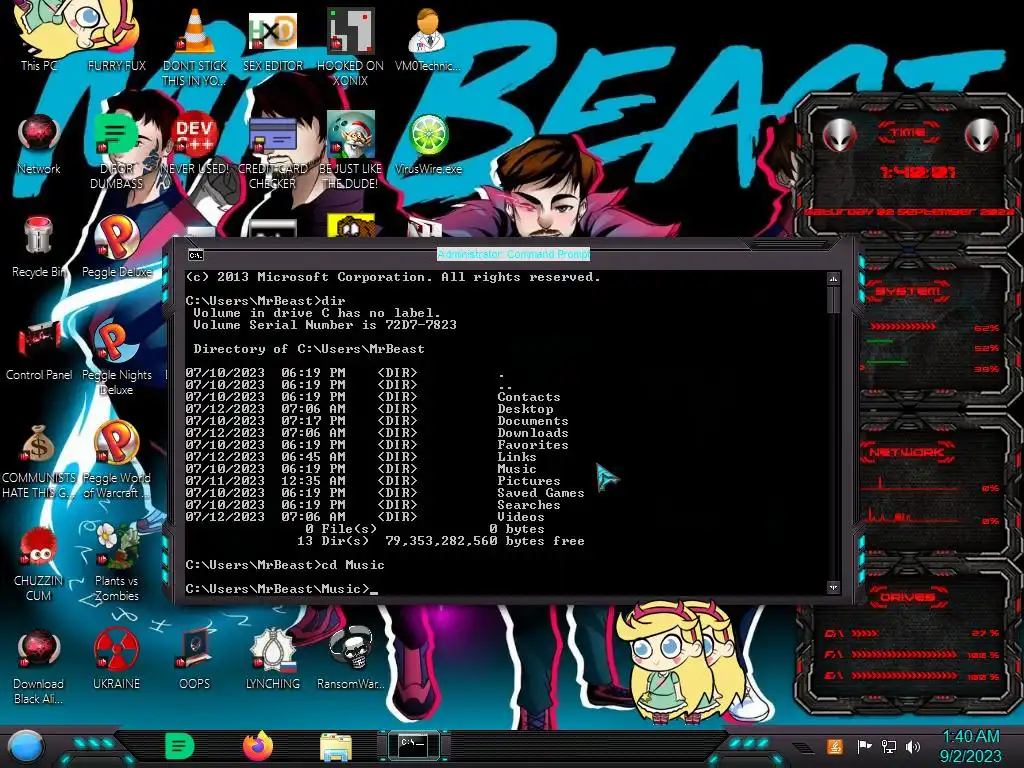Open the network status tray icon
The height and width of the screenshot is (768, 1024).
889,746
